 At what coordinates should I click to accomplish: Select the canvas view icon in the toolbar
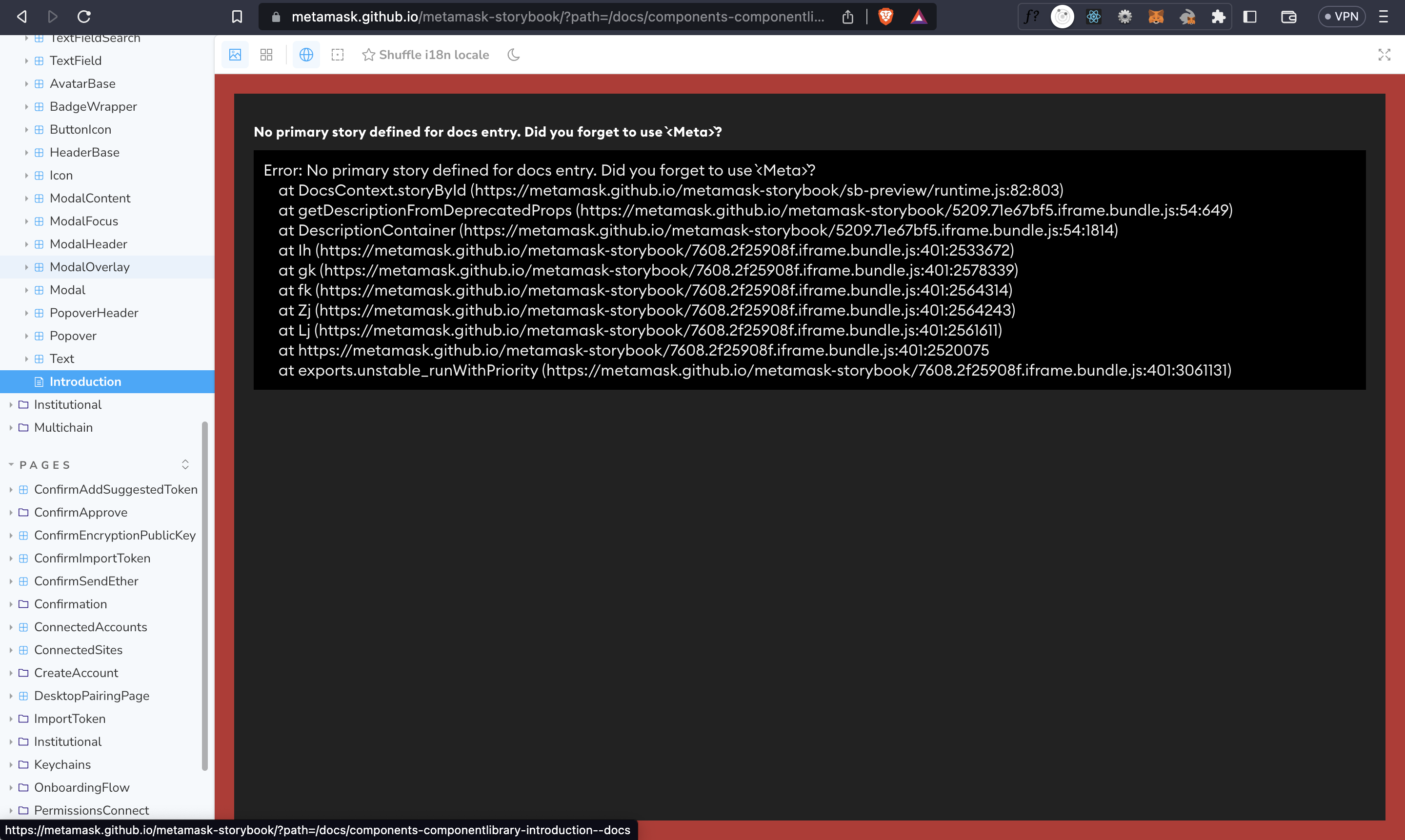click(235, 54)
